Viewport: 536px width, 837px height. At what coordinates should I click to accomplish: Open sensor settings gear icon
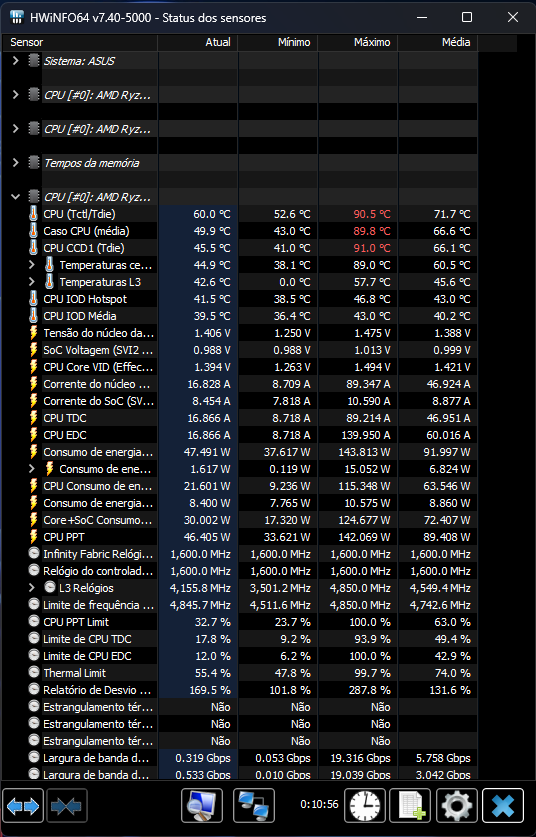457,806
